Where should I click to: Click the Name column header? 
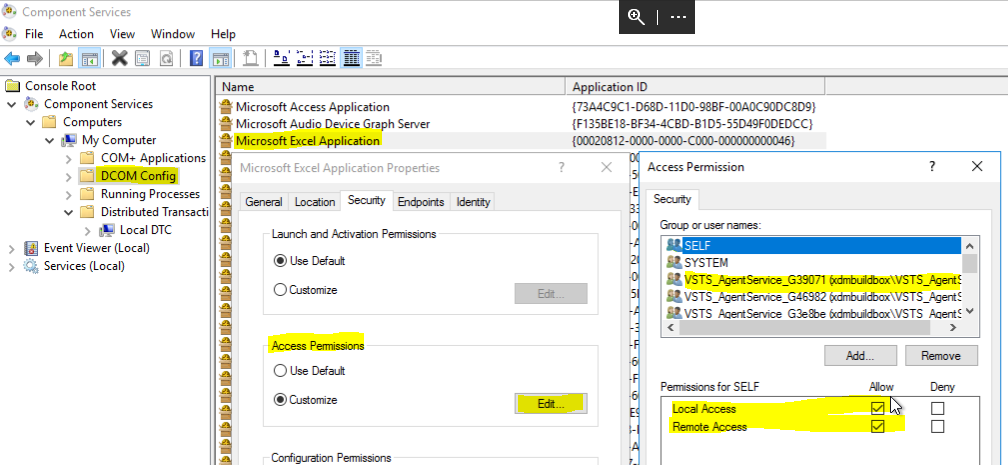(391, 87)
